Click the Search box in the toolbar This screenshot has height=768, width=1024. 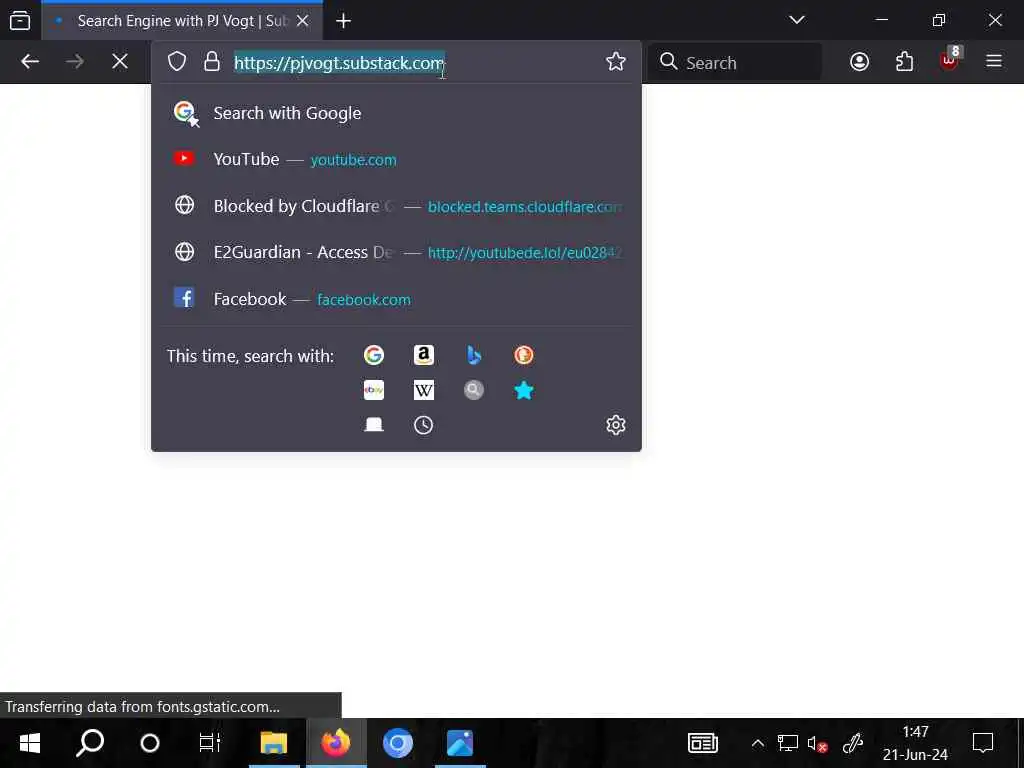(735, 62)
